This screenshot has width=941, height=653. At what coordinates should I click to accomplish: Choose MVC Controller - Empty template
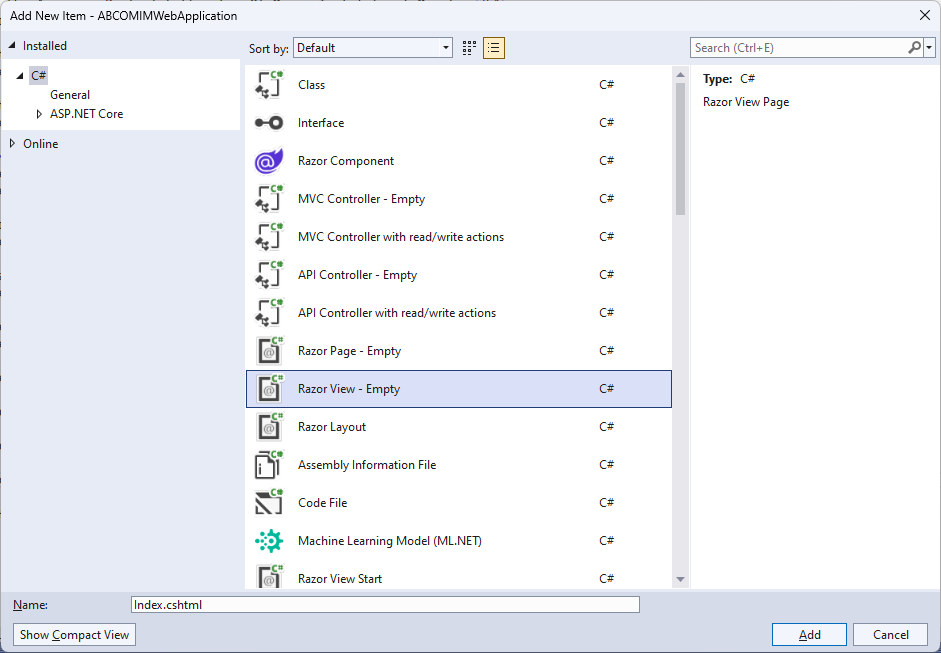coord(361,199)
